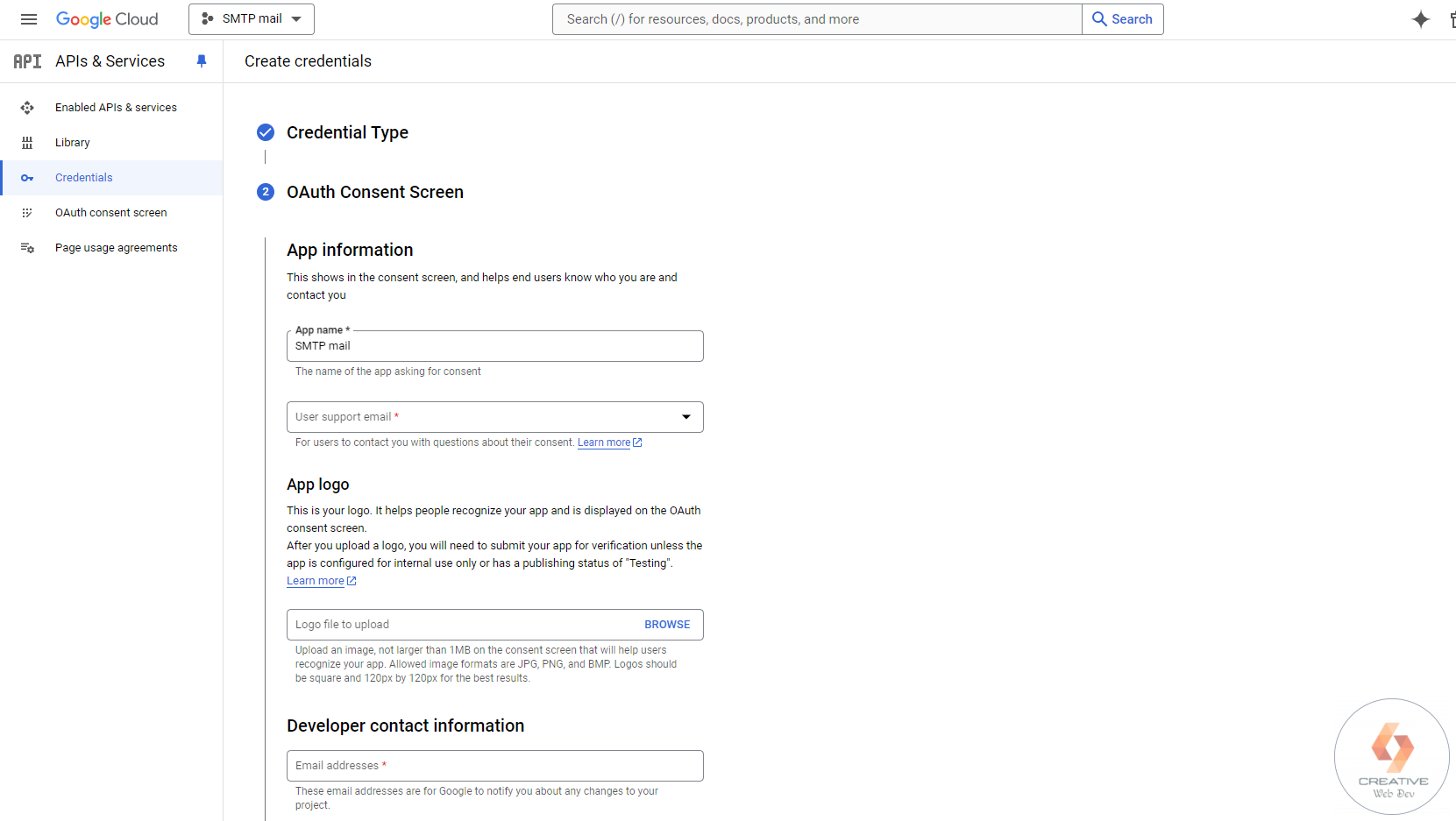
Task: Click the dropdown arrow on User support email
Action: [686, 417]
